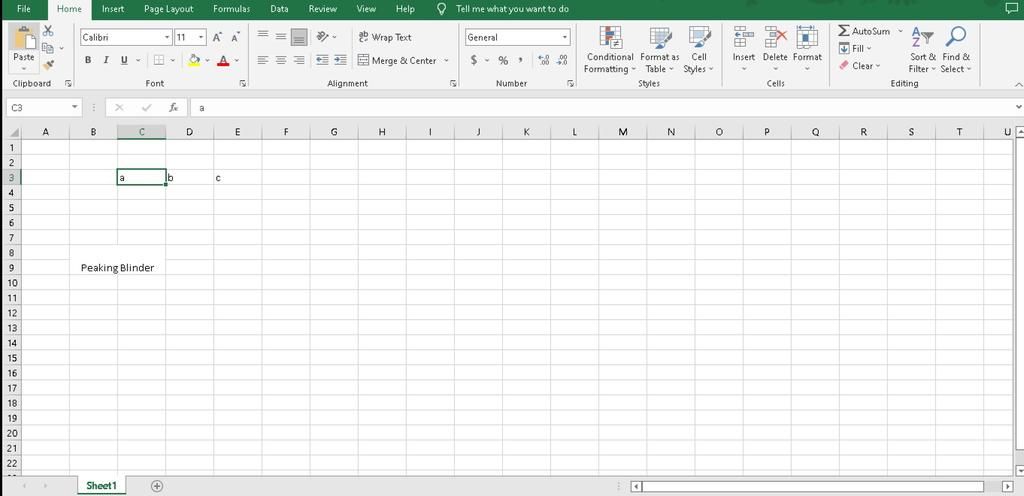The height and width of the screenshot is (496, 1024).
Task: Click the Orientation text angle icon
Action: (323, 37)
